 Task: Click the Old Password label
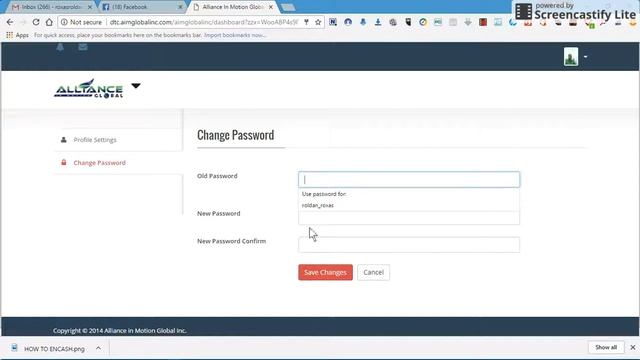point(217,176)
